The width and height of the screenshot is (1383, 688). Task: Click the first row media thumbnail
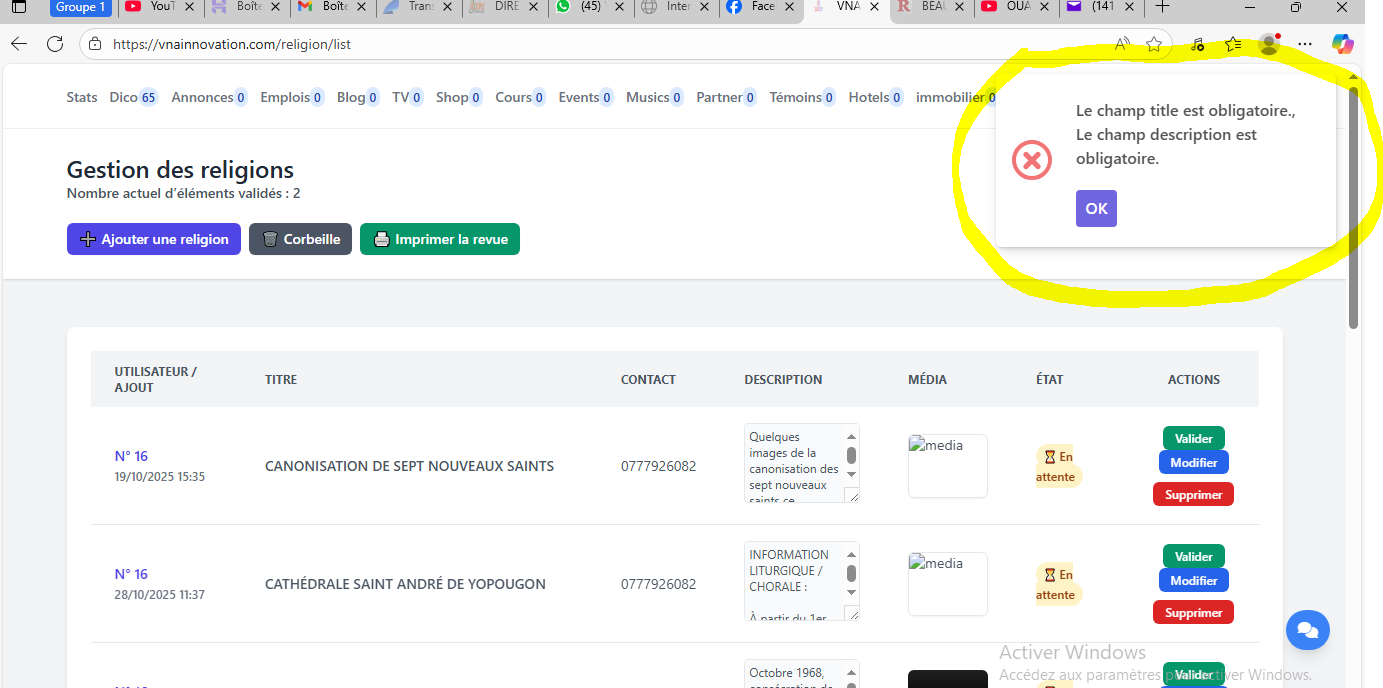(947, 466)
